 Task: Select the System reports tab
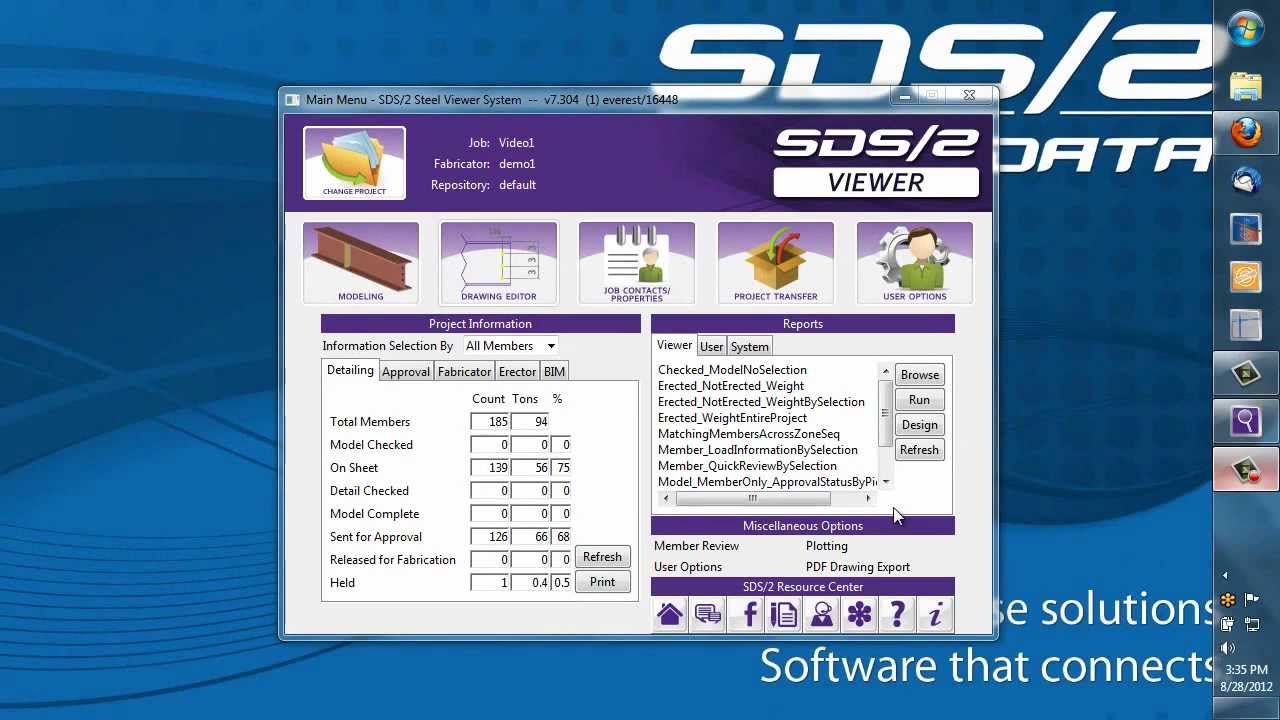point(749,347)
